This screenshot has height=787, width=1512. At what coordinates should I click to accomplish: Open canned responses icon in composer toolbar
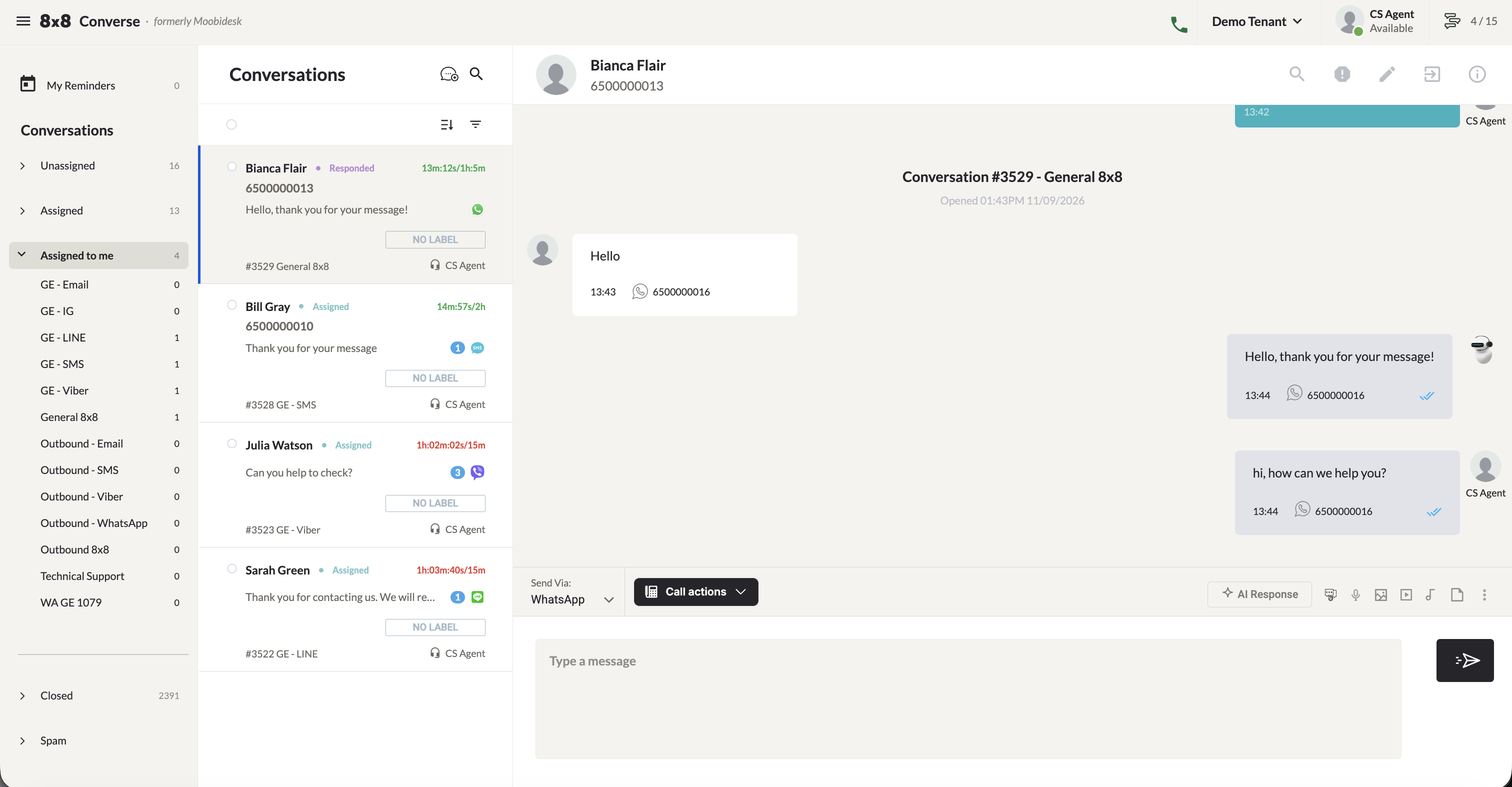(x=1330, y=594)
